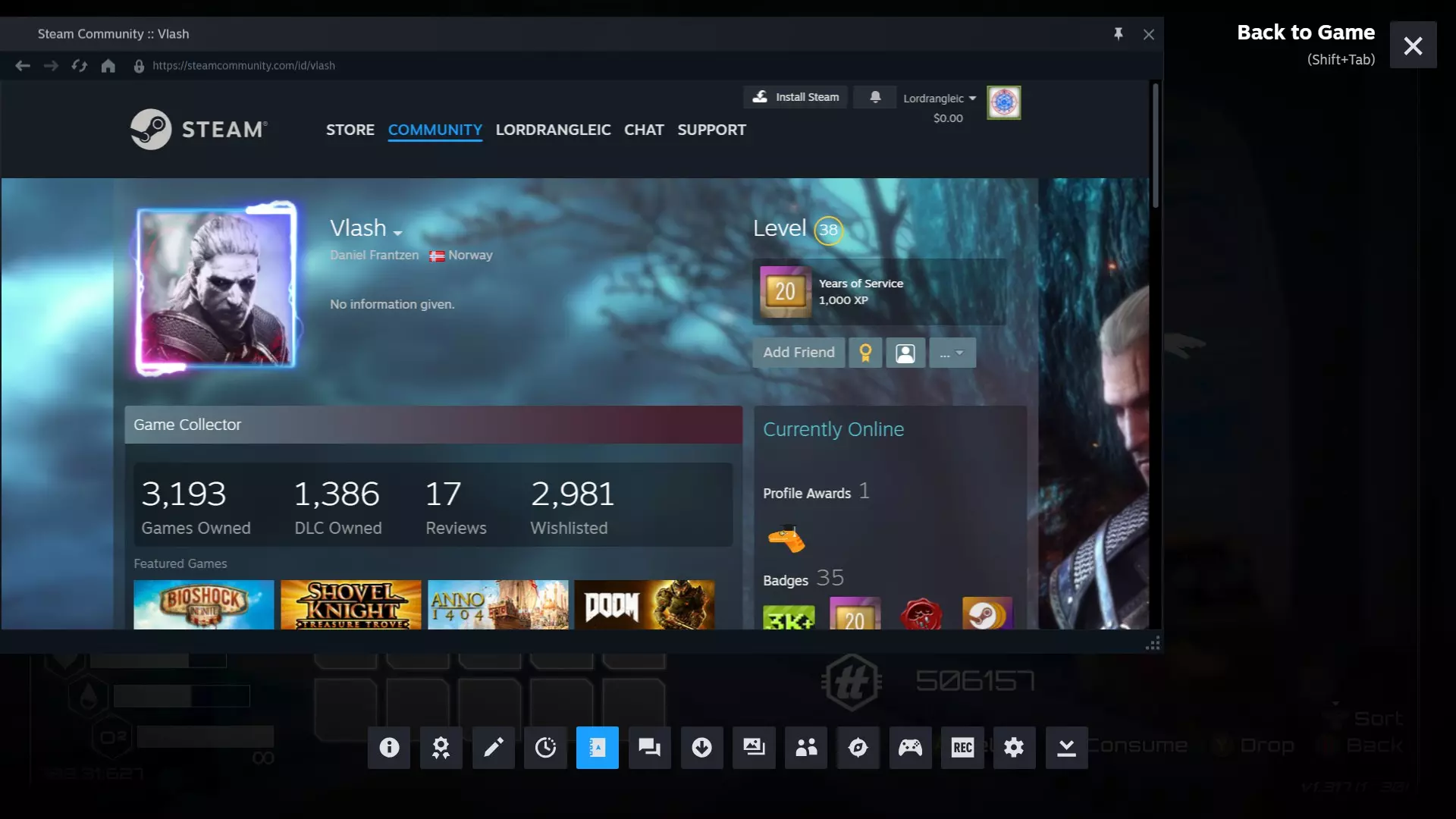
Task: Toggle the guides panel in overlay toolbar
Action: (598, 748)
